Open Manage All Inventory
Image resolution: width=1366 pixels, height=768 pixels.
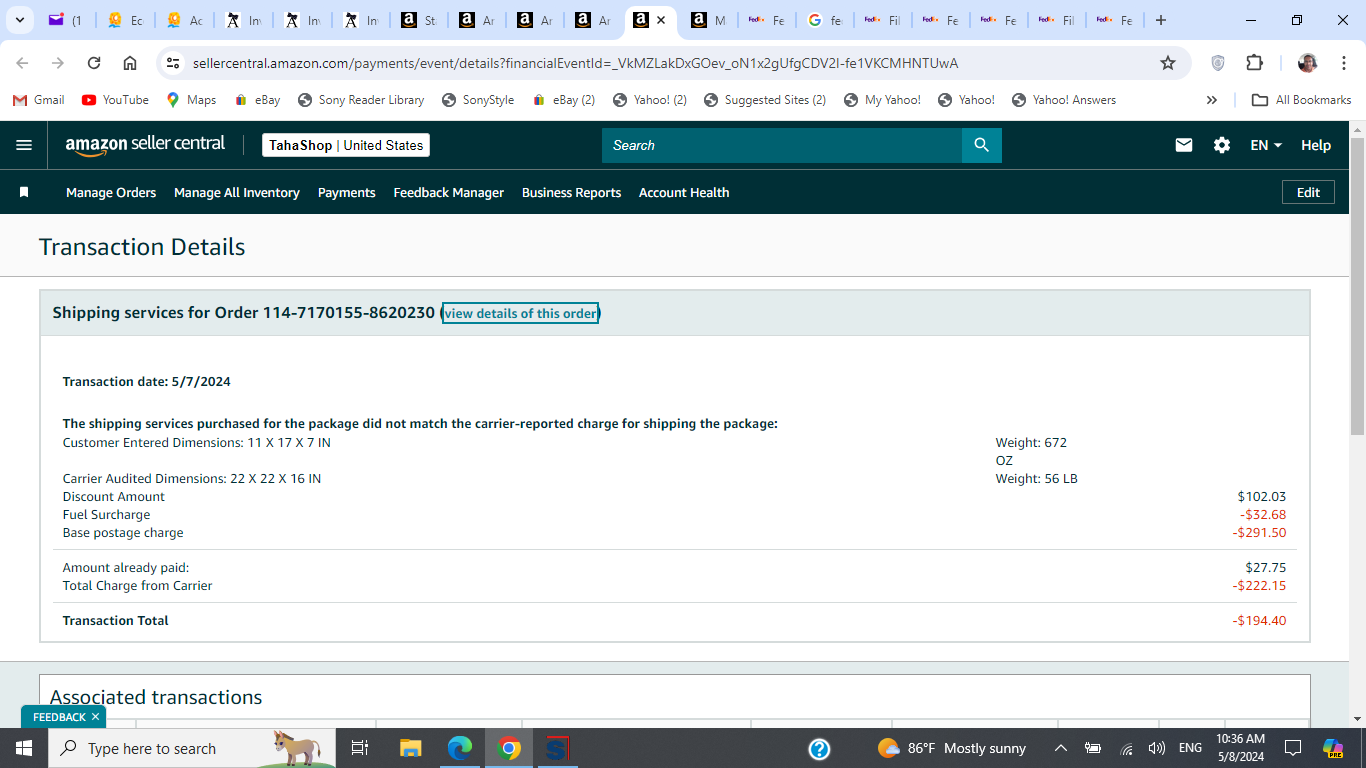click(x=237, y=192)
